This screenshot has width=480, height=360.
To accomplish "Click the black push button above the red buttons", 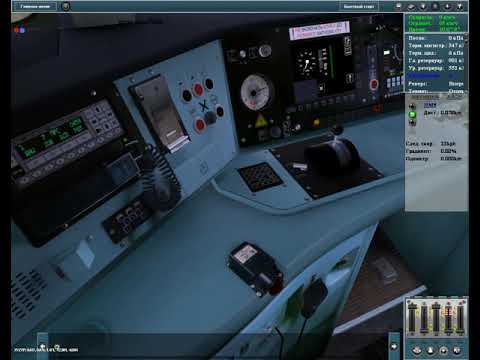I will (x=209, y=84).
